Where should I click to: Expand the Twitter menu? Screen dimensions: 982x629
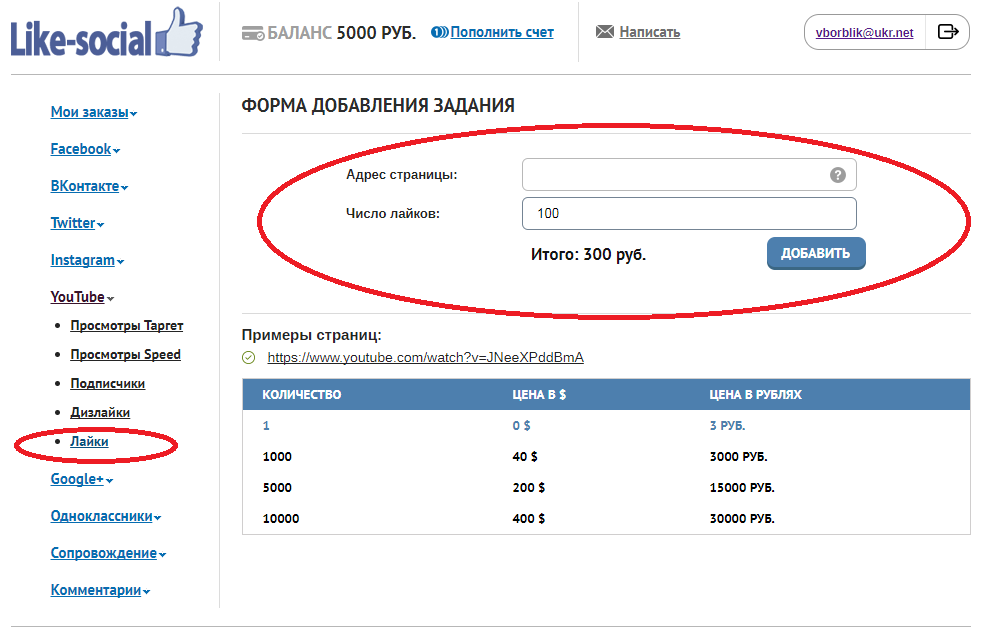(77, 223)
